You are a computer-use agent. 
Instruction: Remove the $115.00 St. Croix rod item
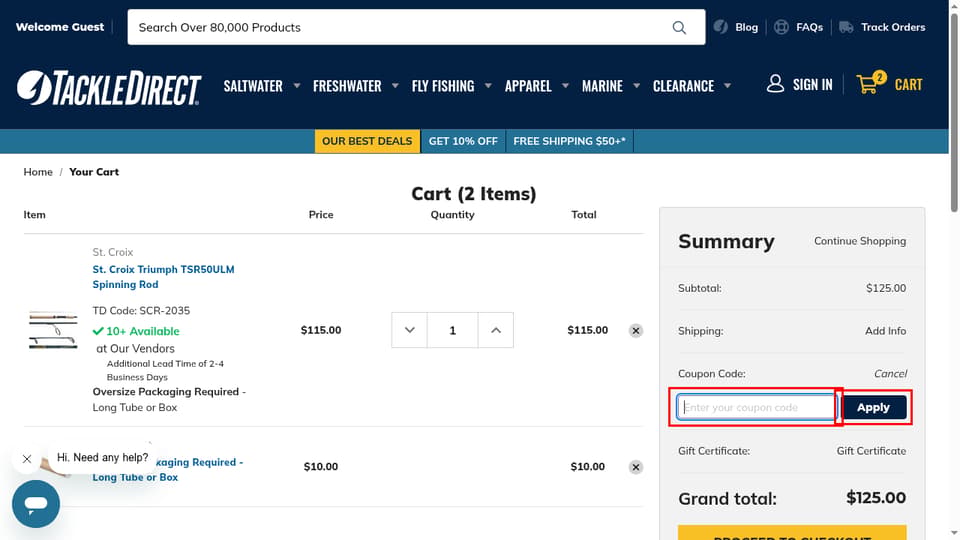click(x=636, y=331)
